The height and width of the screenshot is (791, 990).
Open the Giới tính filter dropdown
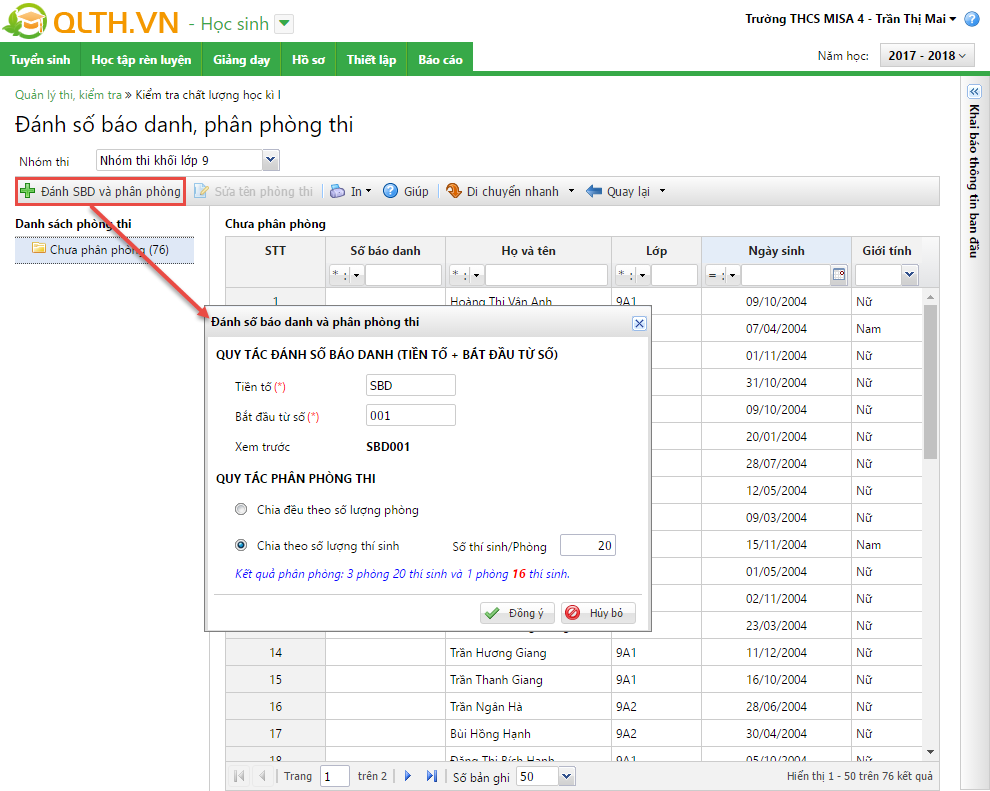(x=909, y=275)
